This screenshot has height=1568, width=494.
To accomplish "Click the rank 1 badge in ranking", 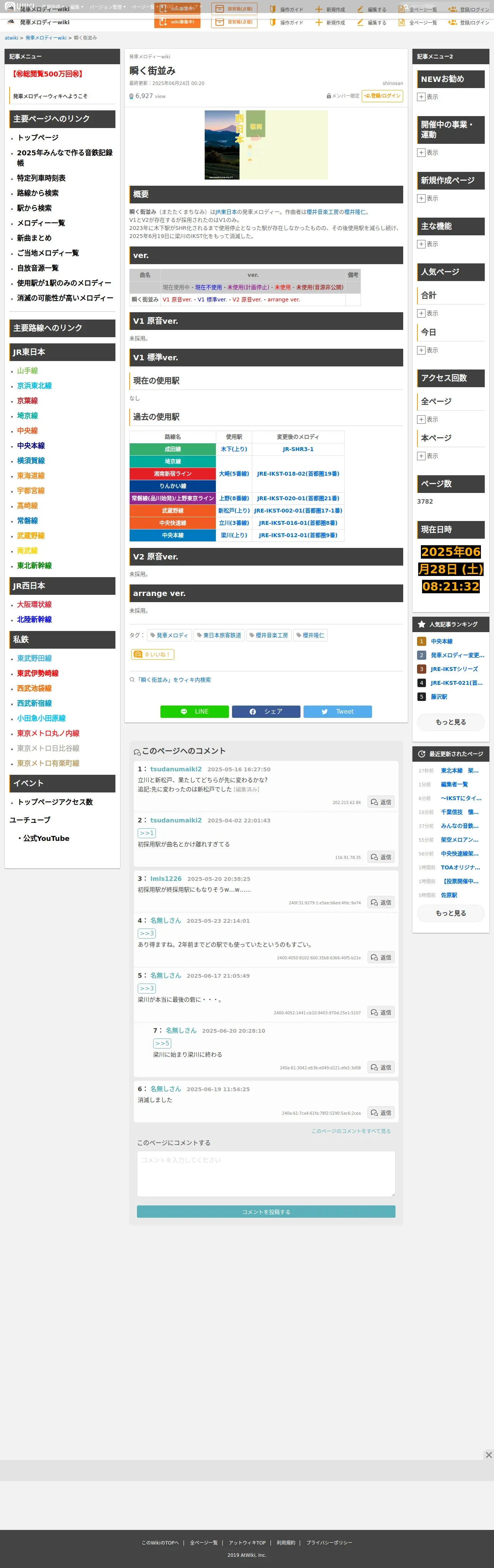I will coord(421,641).
